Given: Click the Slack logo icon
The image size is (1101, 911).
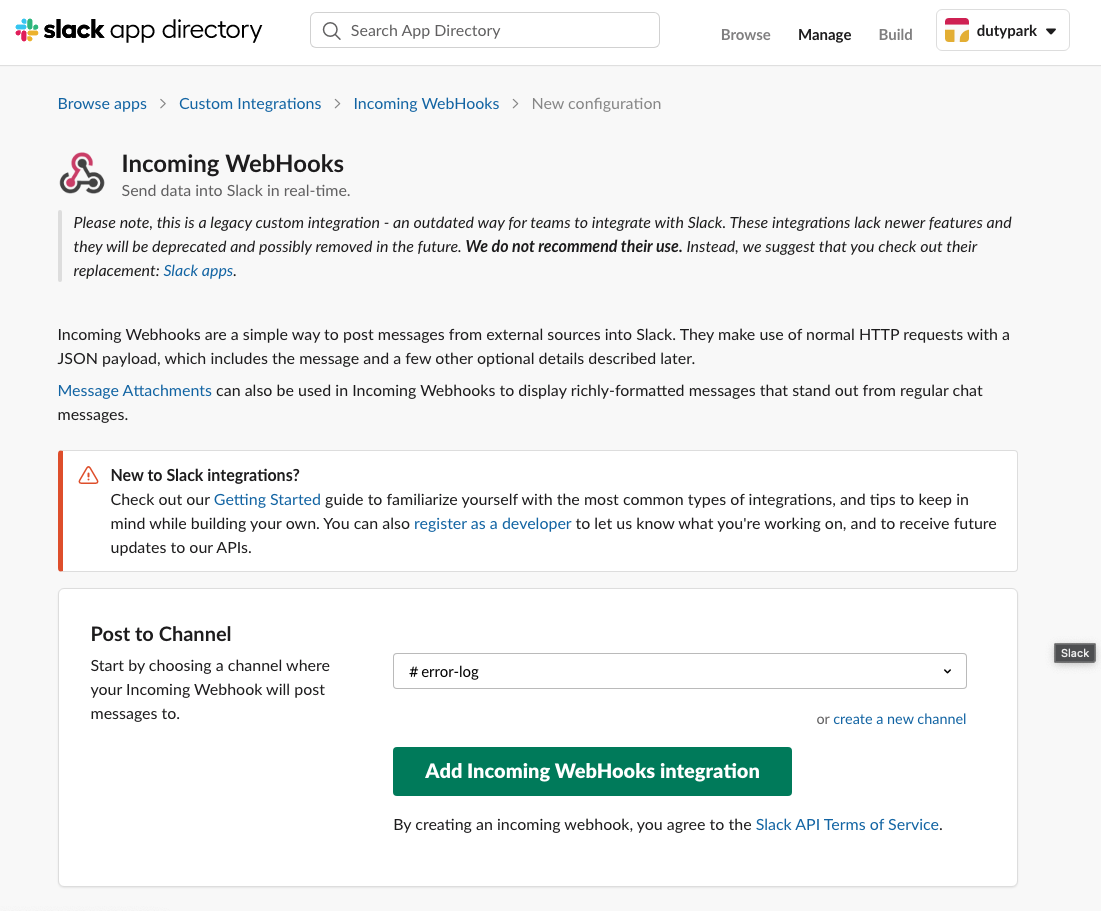Looking at the screenshot, I should tap(27, 30).
